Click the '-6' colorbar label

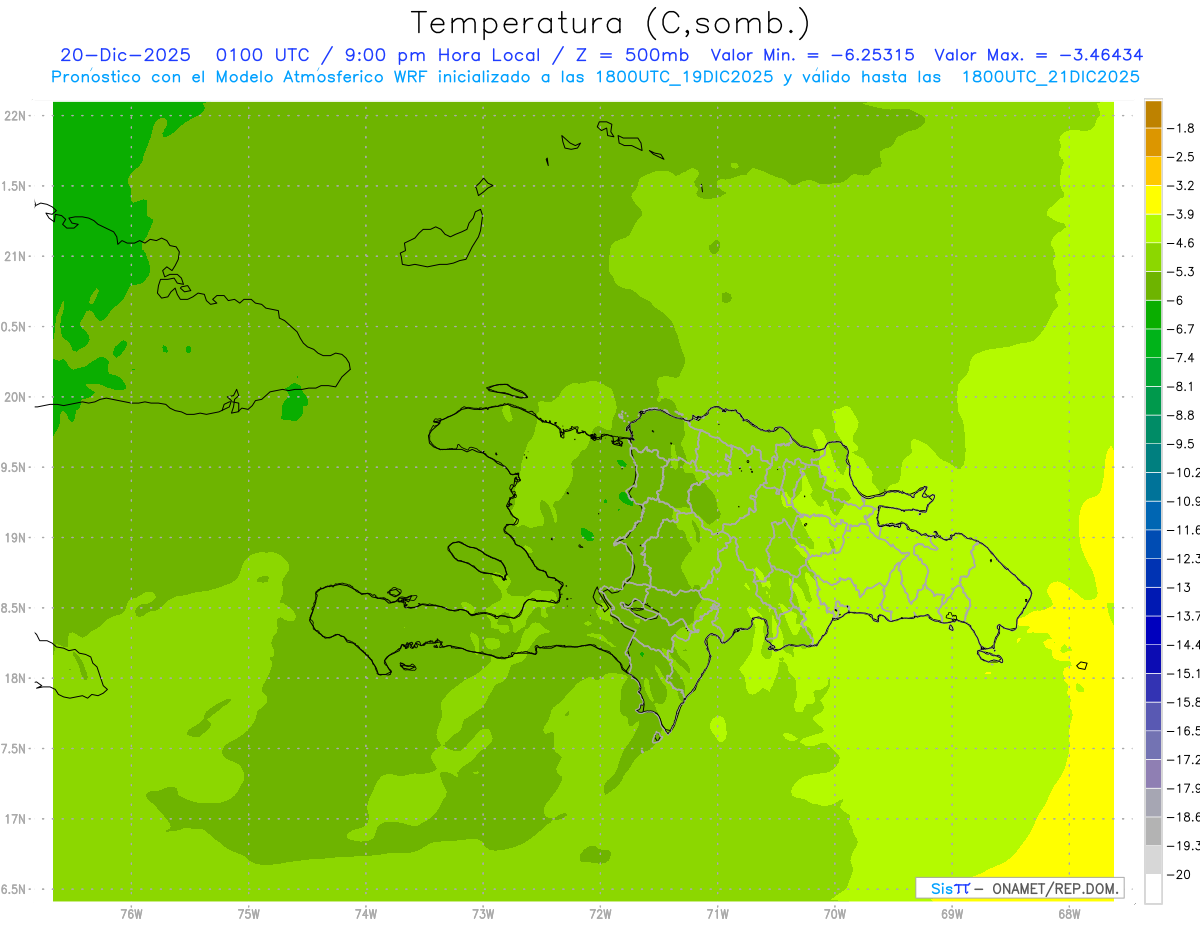point(1177,300)
